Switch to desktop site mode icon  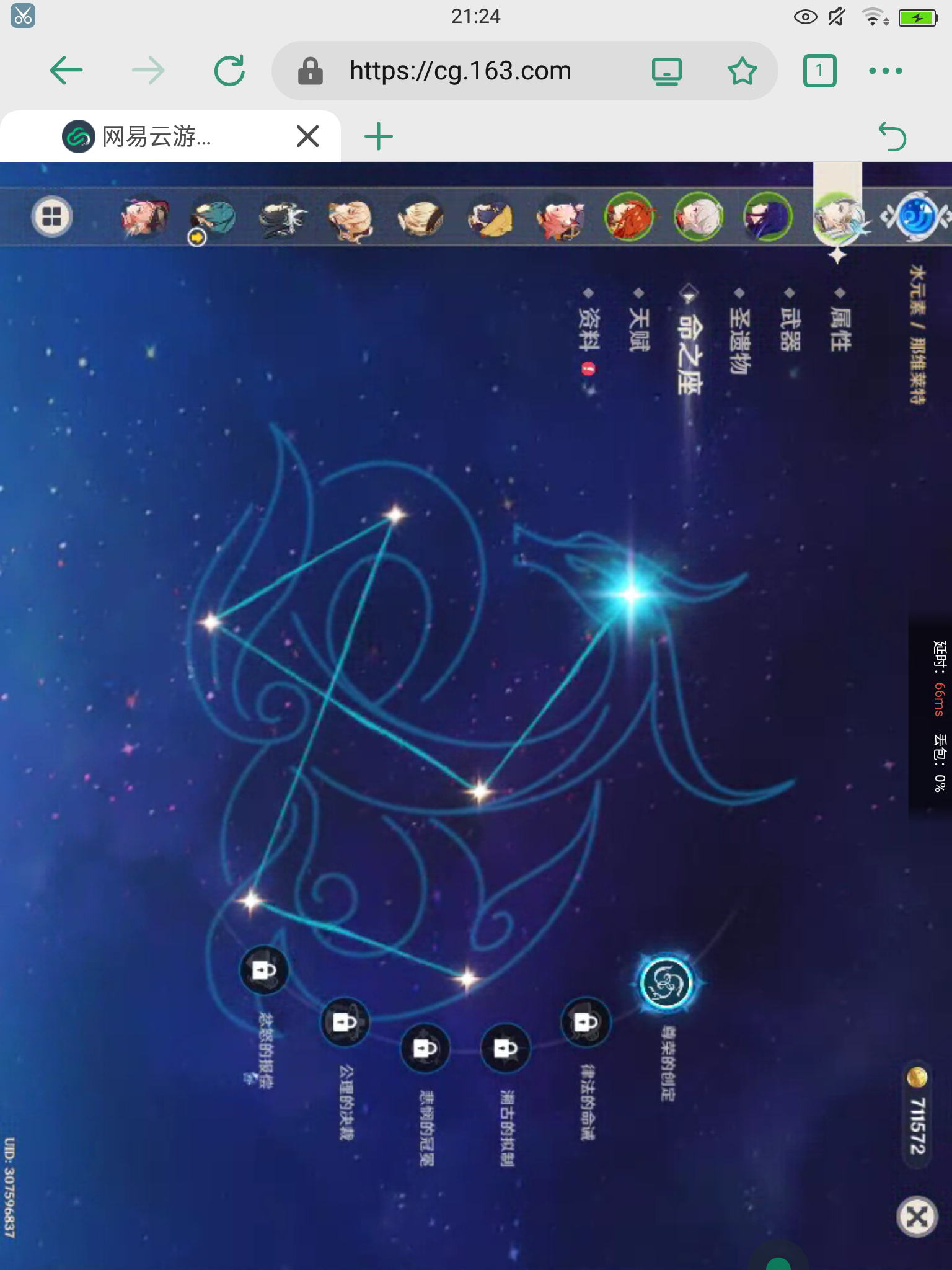pyautogui.click(x=667, y=71)
